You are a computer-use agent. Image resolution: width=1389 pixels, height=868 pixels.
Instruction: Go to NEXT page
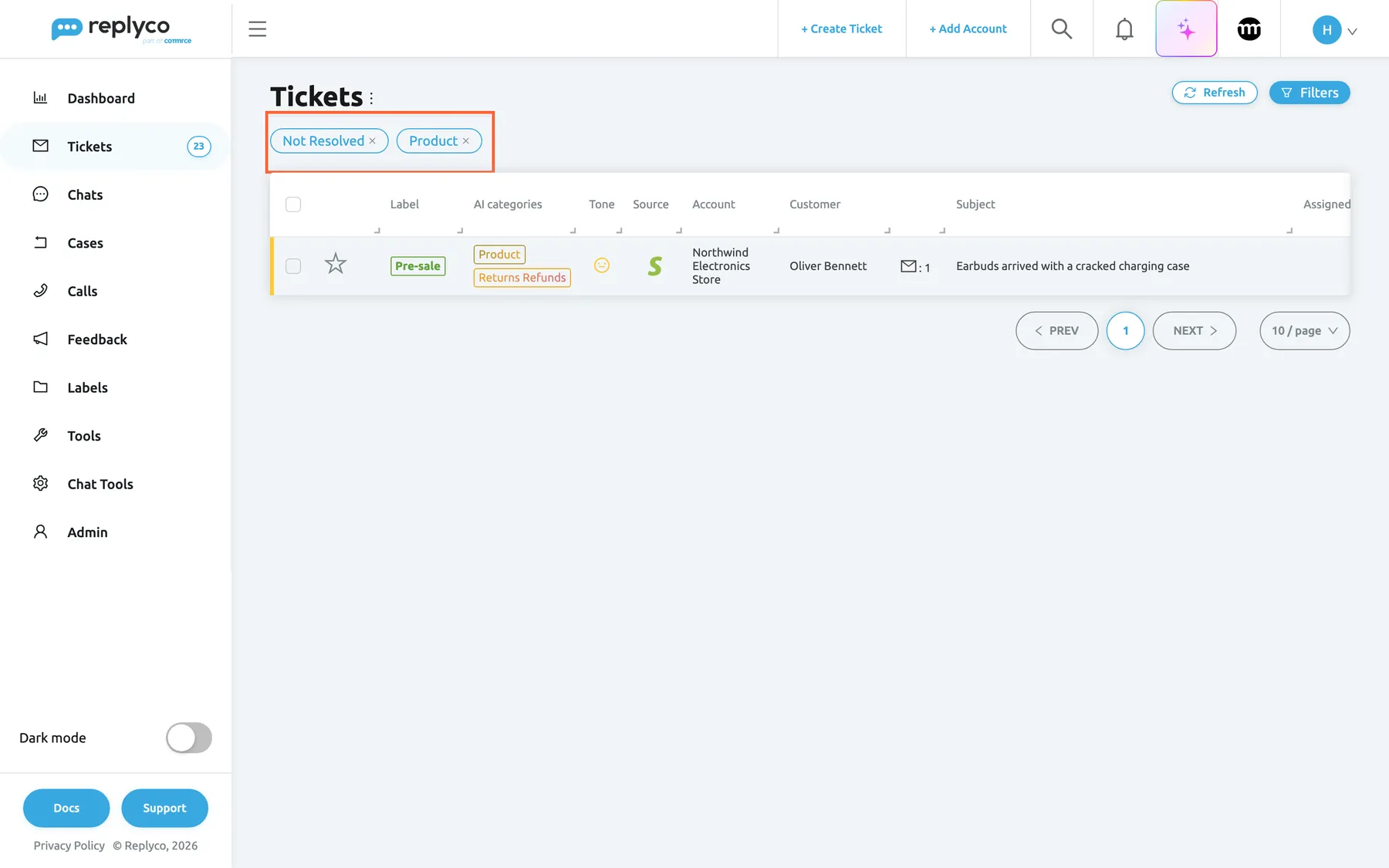point(1195,331)
